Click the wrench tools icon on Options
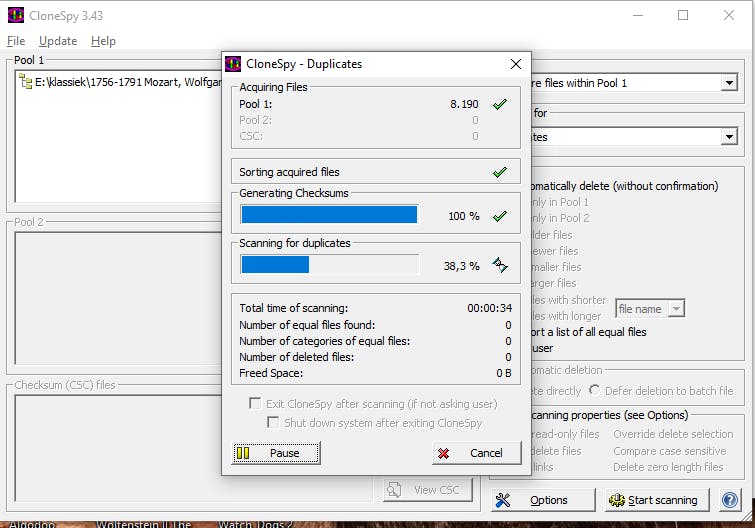Image resolution: width=755 pixels, height=528 pixels. (x=503, y=500)
